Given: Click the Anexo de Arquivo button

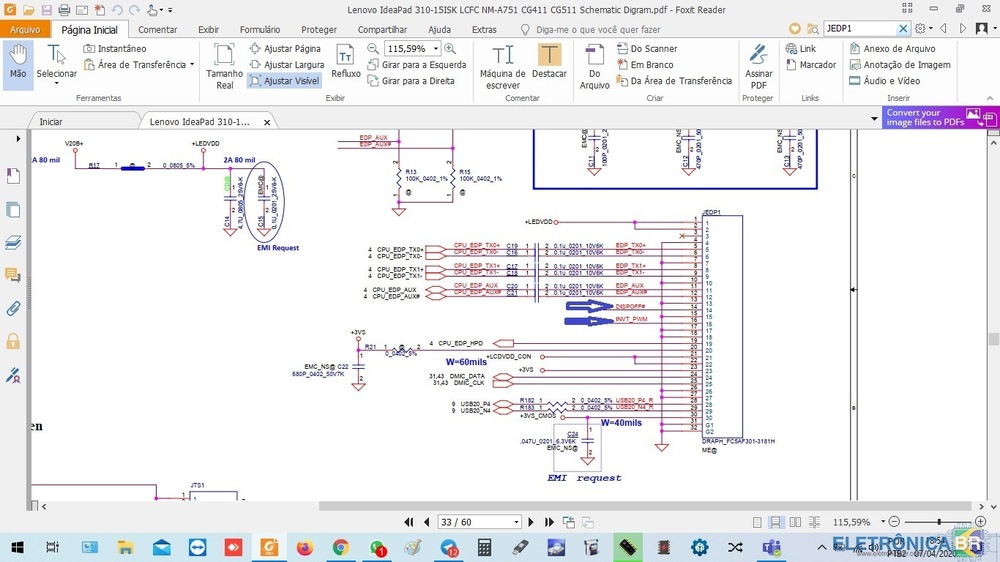Looking at the screenshot, I should point(892,48).
